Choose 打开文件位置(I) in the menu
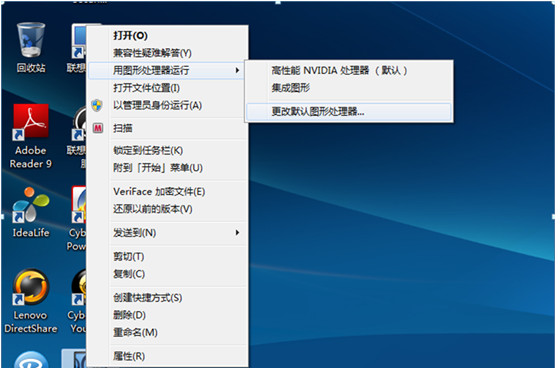Viewport: 560px width, 368px height. [168, 88]
